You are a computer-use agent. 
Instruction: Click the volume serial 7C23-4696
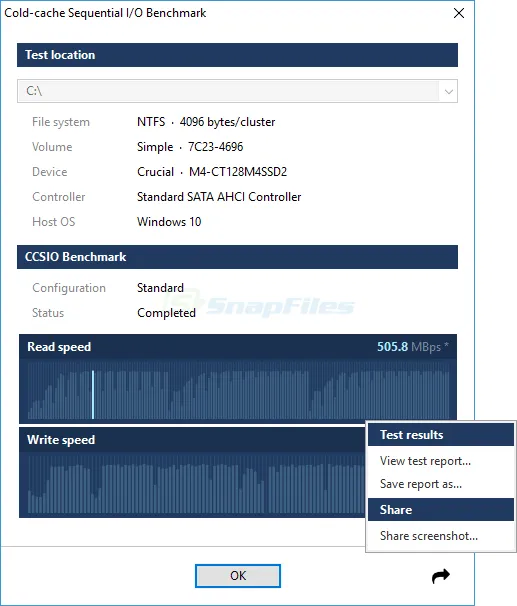215,147
